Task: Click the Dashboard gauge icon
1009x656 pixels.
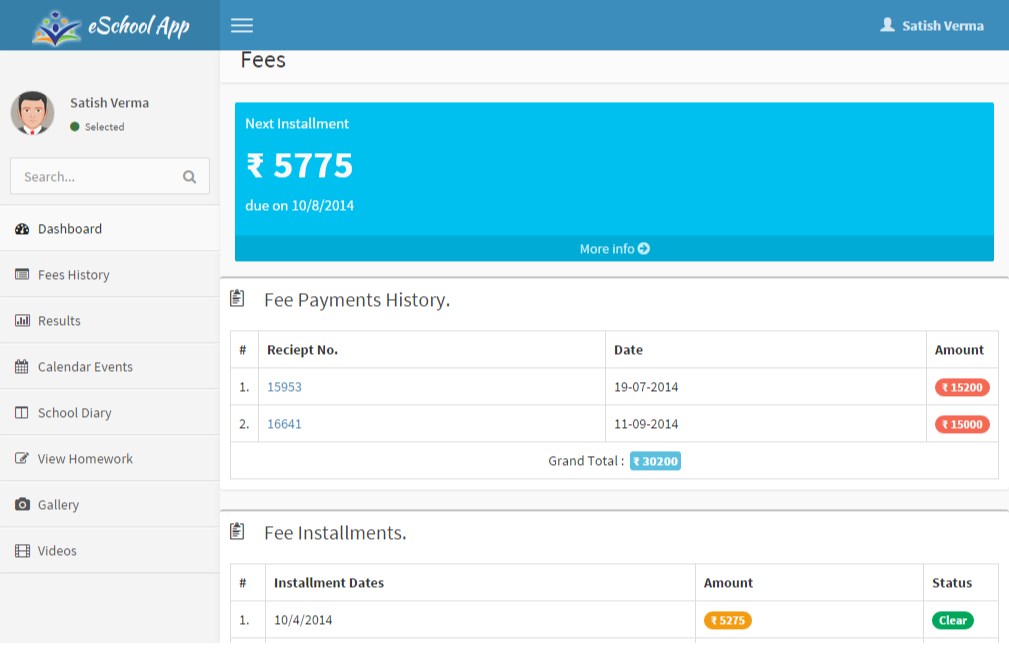Action: tap(22, 229)
